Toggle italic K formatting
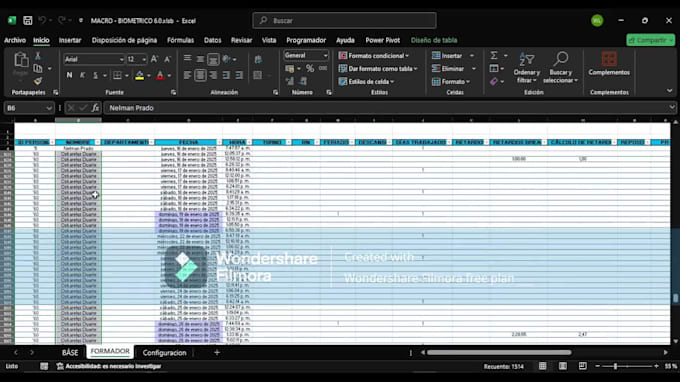This screenshot has width=680, height=382. [82, 75]
